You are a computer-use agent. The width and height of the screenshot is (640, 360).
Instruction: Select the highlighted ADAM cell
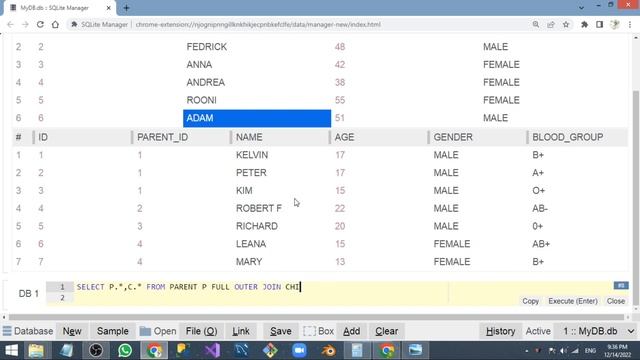(x=257, y=118)
